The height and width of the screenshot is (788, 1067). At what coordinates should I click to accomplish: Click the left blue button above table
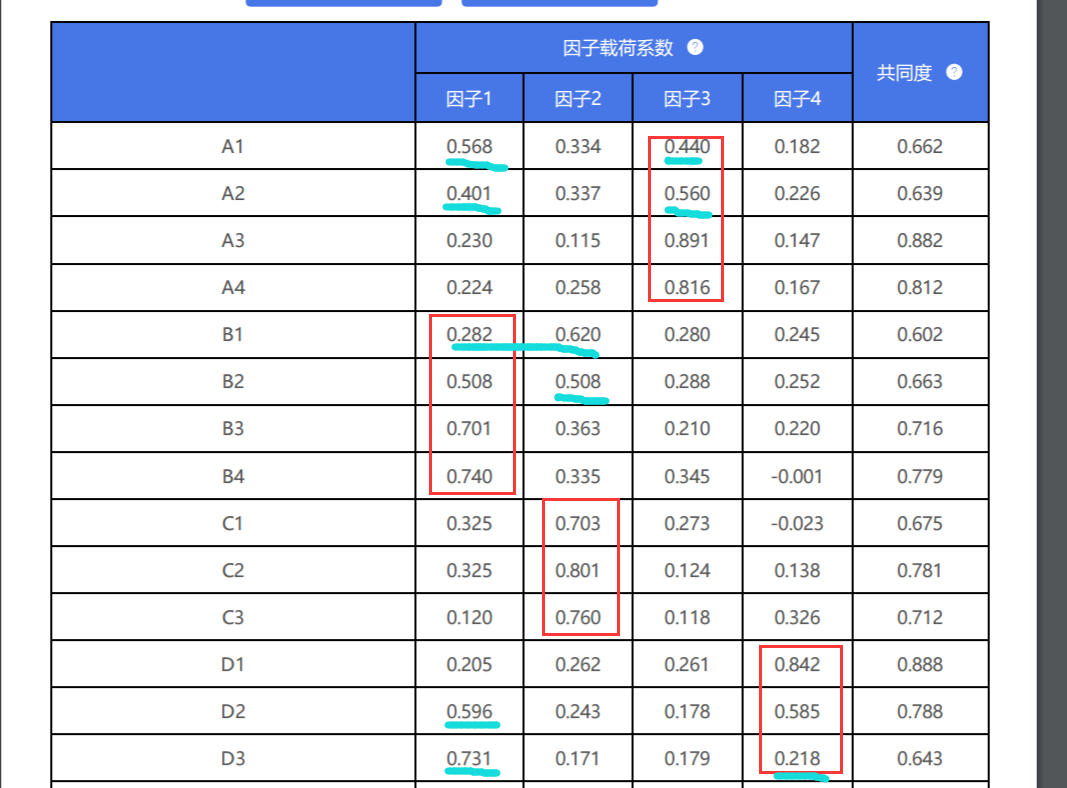point(343,3)
